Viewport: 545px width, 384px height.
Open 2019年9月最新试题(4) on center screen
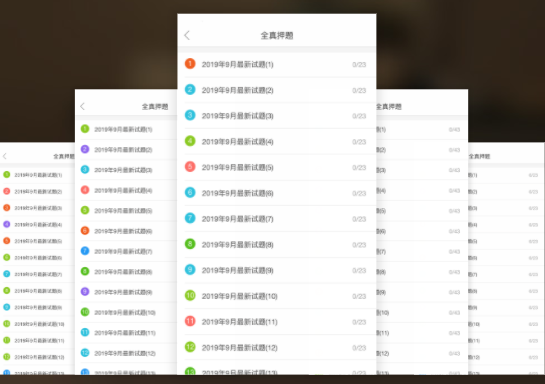277,141
